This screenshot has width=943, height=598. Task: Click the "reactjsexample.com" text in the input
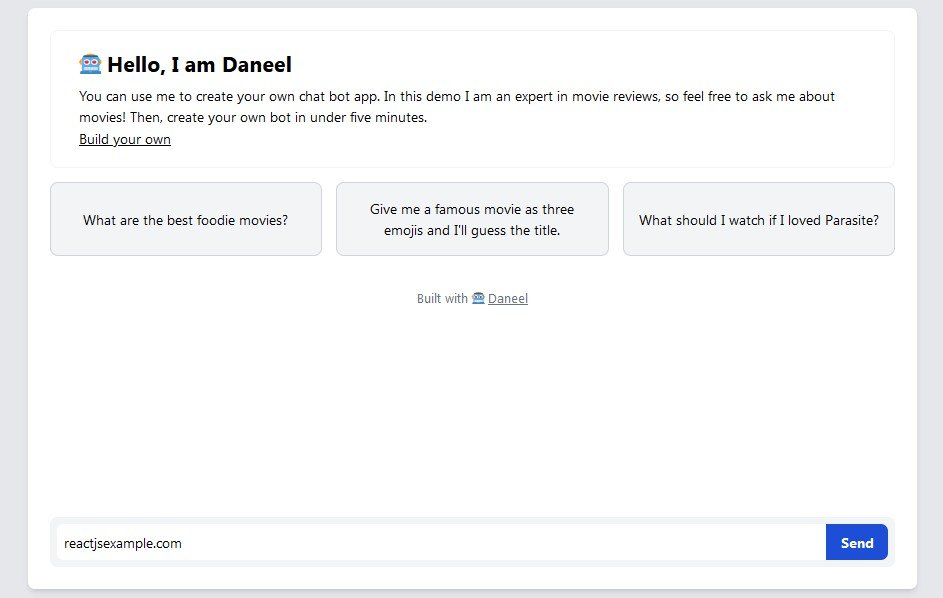(123, 543)
